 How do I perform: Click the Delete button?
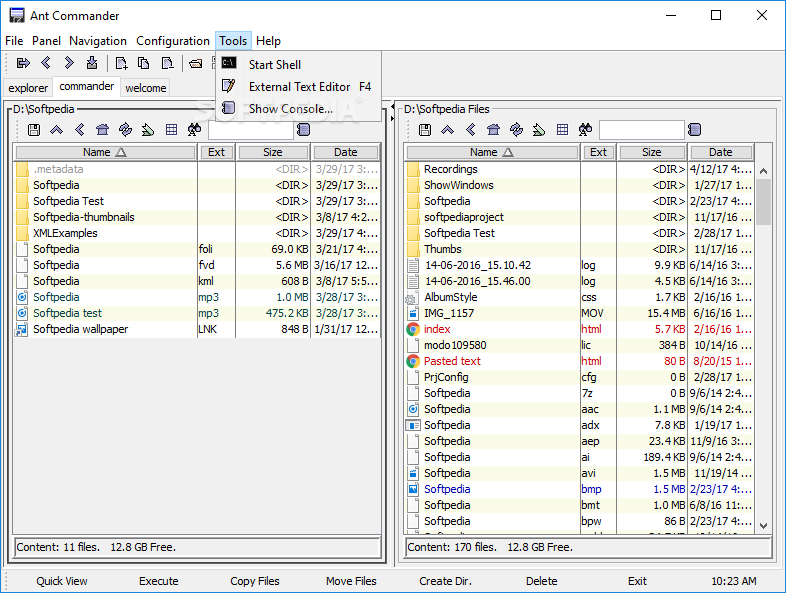(x=541, y=581)
